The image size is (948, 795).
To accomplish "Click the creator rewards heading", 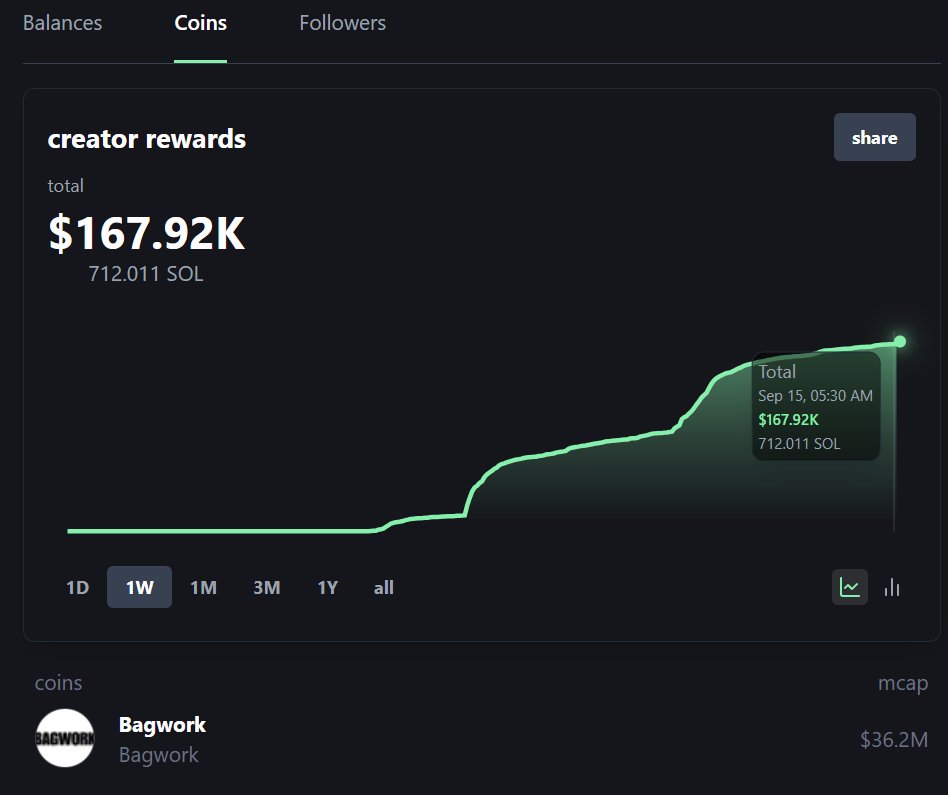I will [147, 139].
